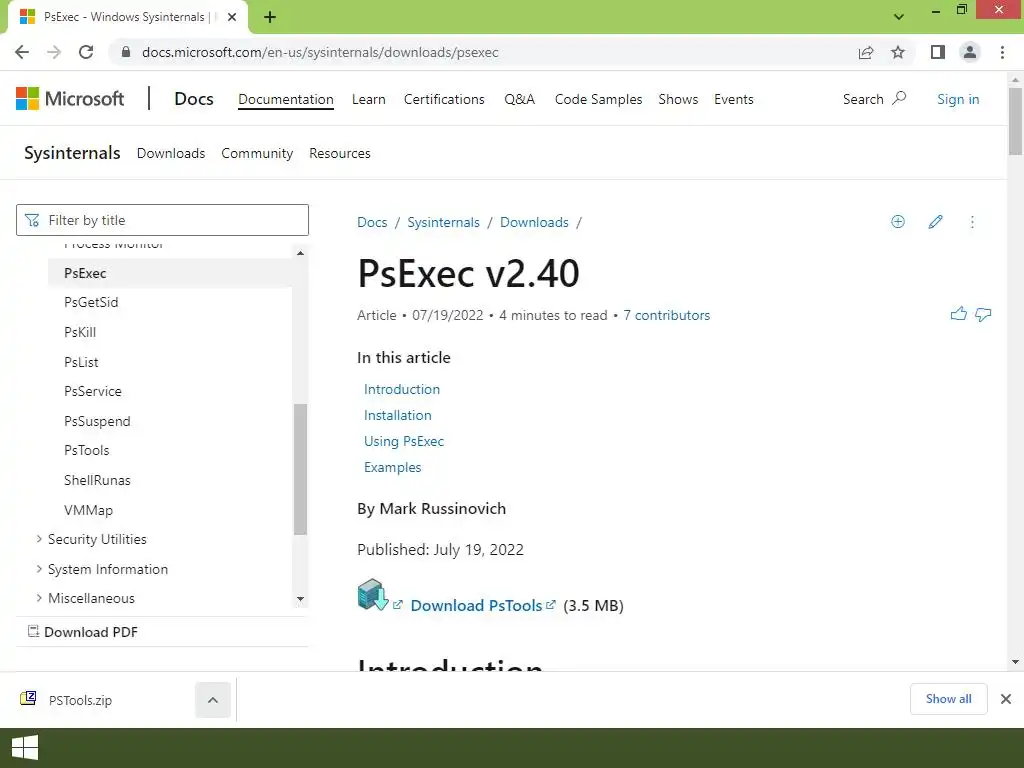Open the Windows Start menu
The image size is (1024, 768).
click(x=25, y=748)
